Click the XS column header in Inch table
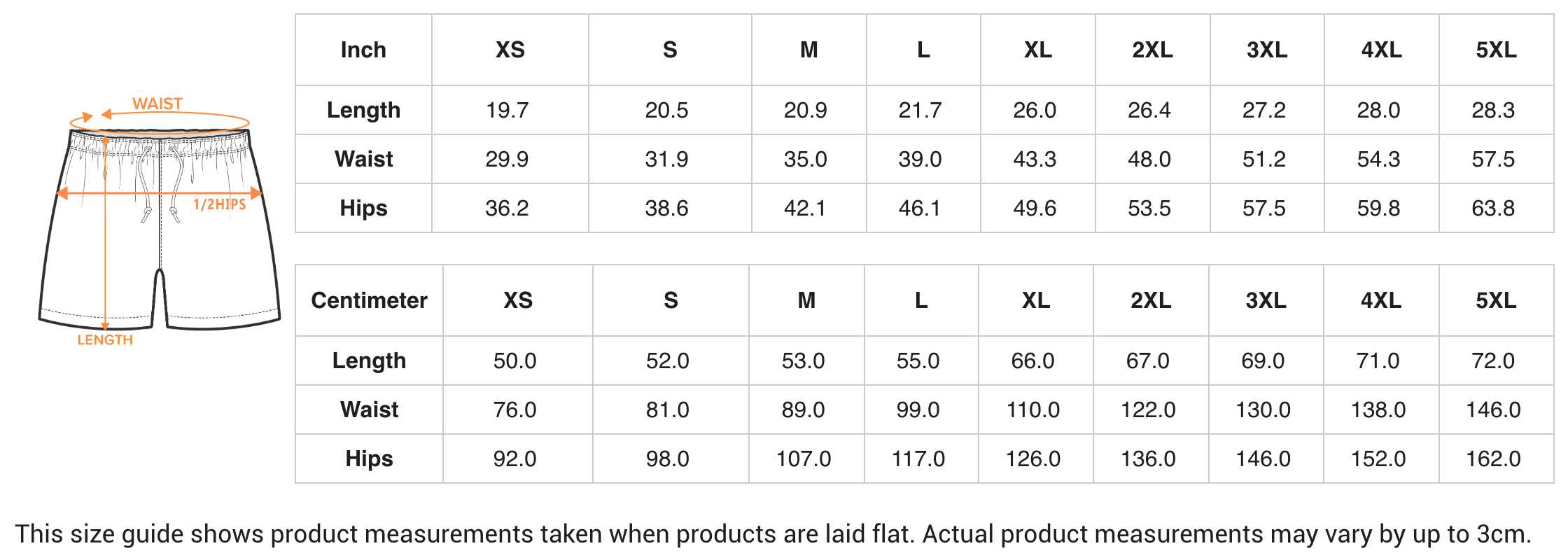Image resolution: width=1568 pixels, height=560 pixels. [x=510, y=50]
